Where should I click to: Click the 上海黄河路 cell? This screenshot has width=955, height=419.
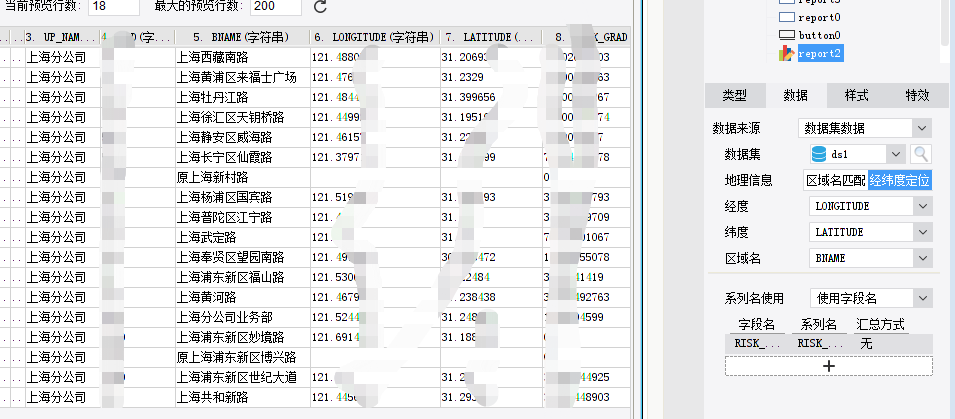click(x=242, y=298)
